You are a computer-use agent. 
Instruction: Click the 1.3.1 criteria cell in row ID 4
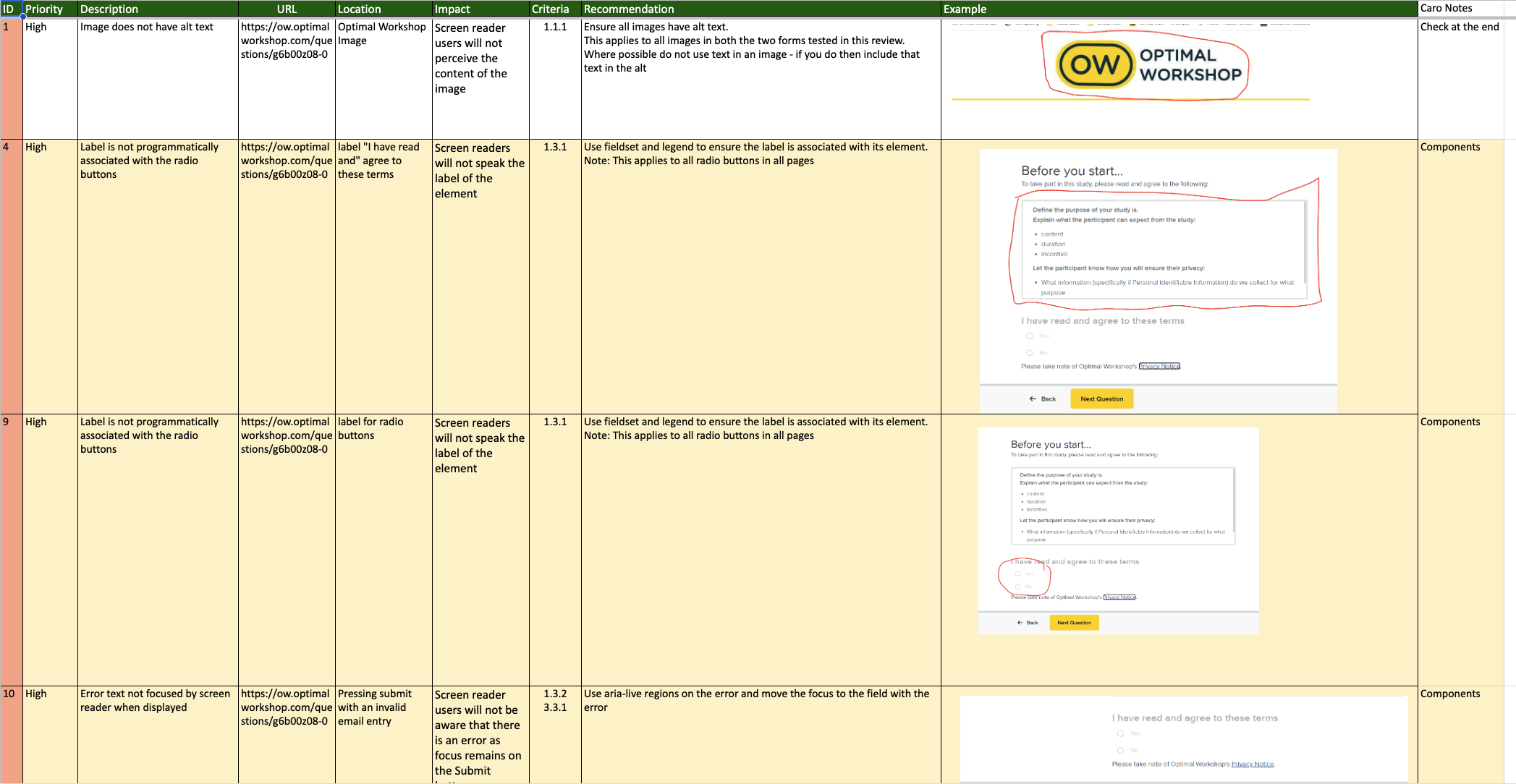555,276
